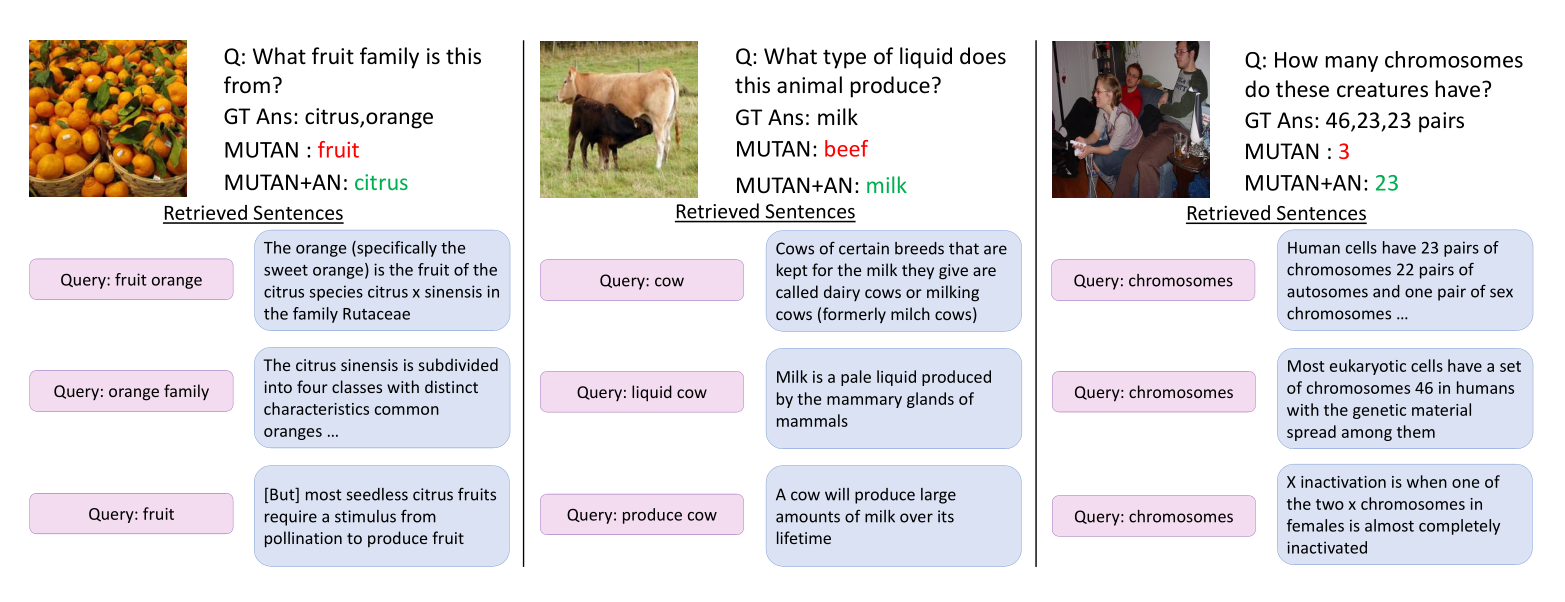Click the Retrieved Sentences heading under chromosomes question

point(1276,213)
